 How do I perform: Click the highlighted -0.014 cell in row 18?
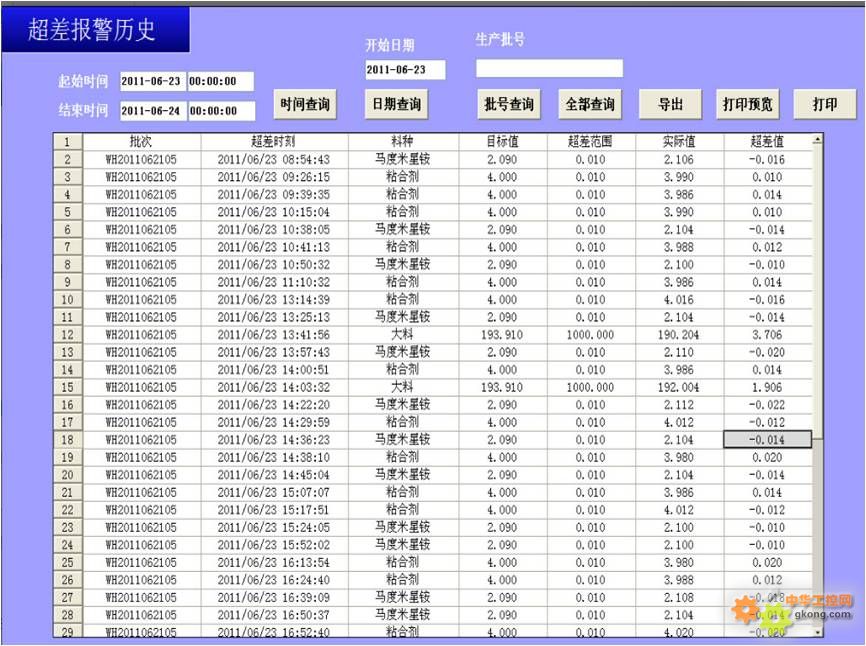pyautogui.click(x=767, y=440)
